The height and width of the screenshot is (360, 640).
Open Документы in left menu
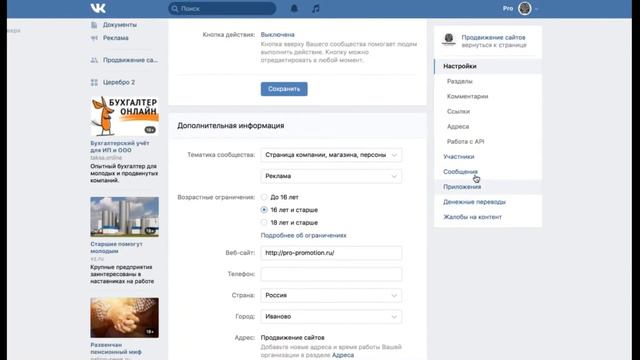pos(120,25)
